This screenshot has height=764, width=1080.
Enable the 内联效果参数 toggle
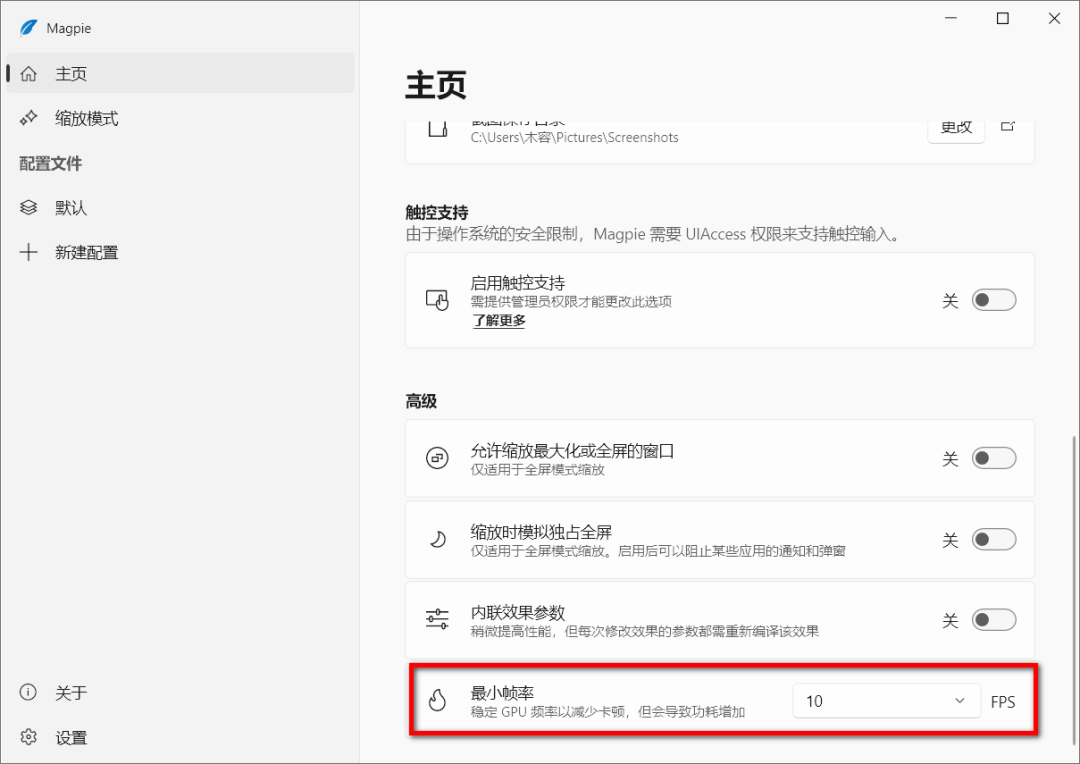994,620
